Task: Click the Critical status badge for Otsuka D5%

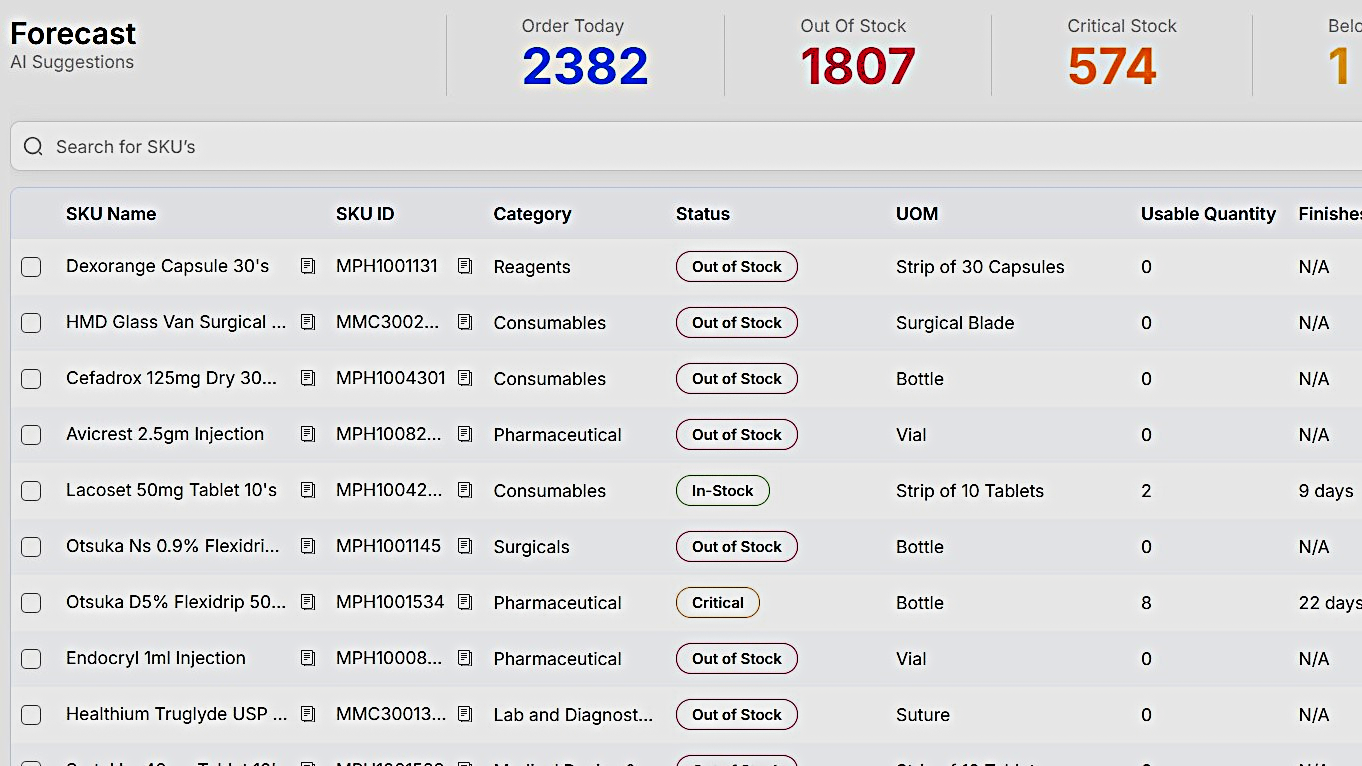Action: point(718,603)
